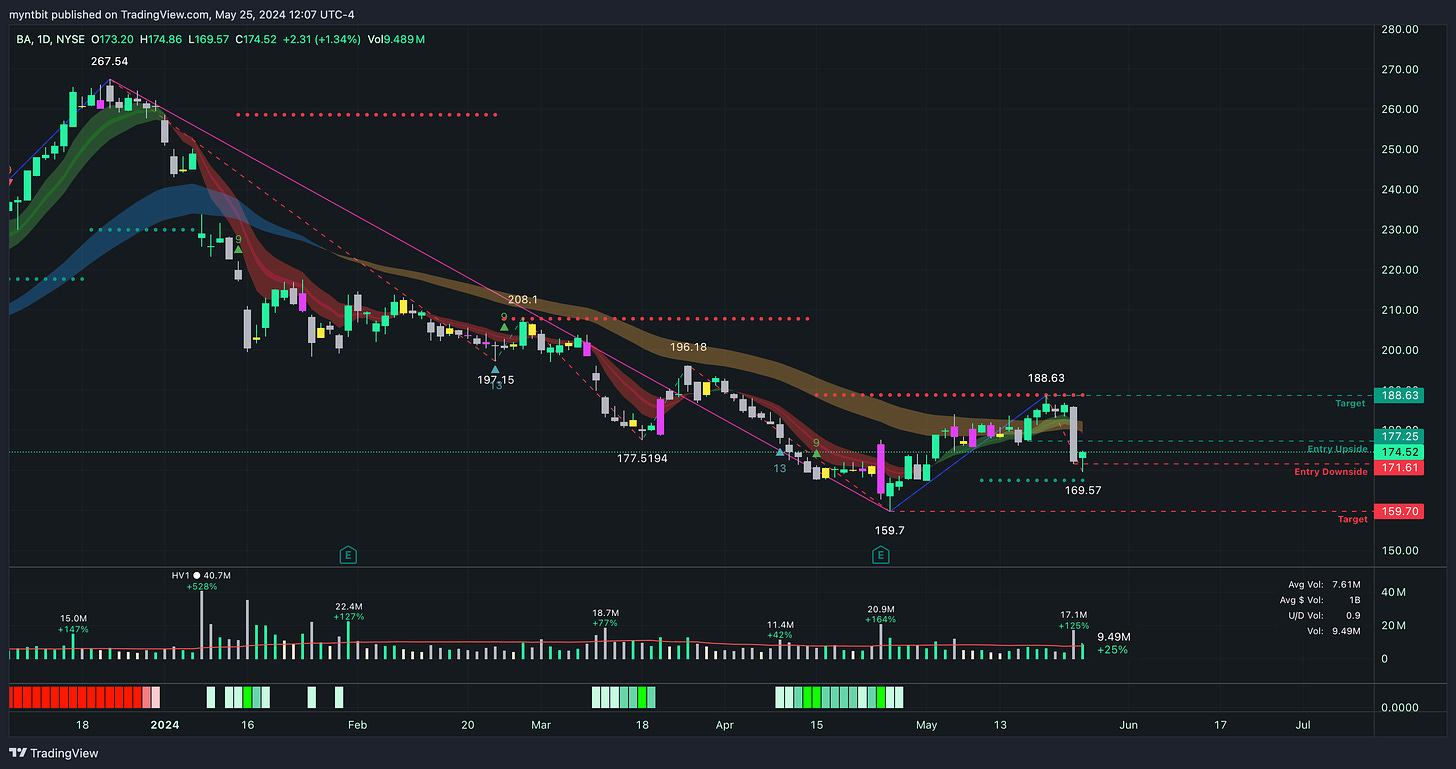The image size is (1456, 769).
Task: Click the May label on time axis
Action: tap(928, 725)
